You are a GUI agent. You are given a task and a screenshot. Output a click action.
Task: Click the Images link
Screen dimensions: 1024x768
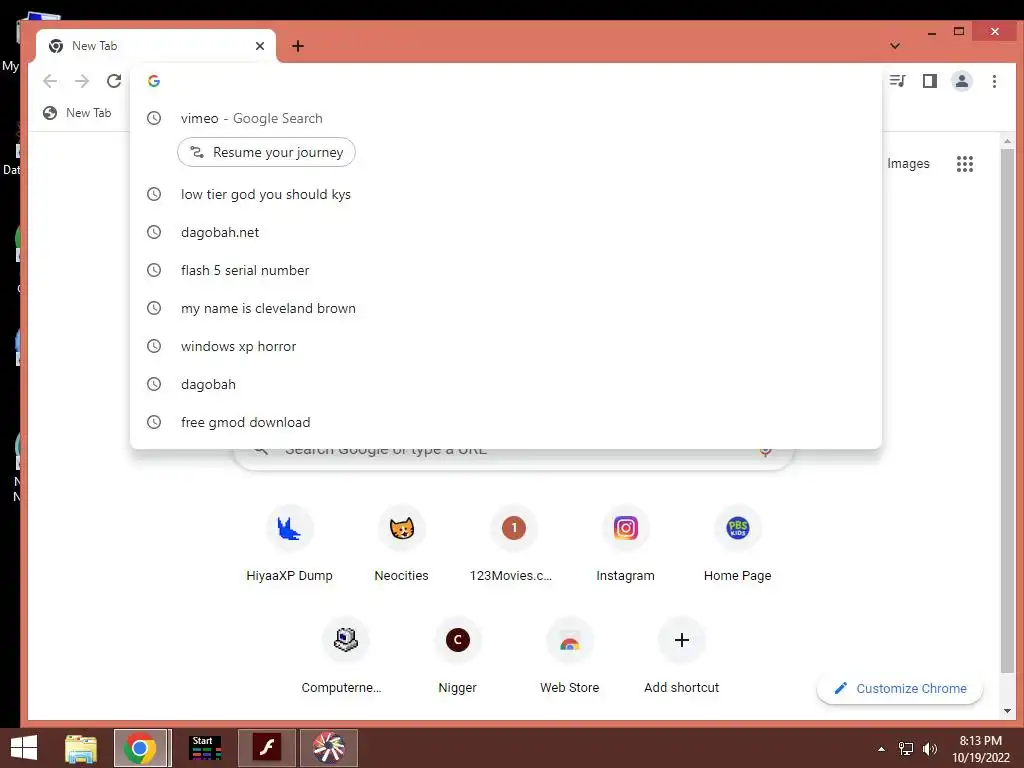pyautogui.click(x=908, y=164)
